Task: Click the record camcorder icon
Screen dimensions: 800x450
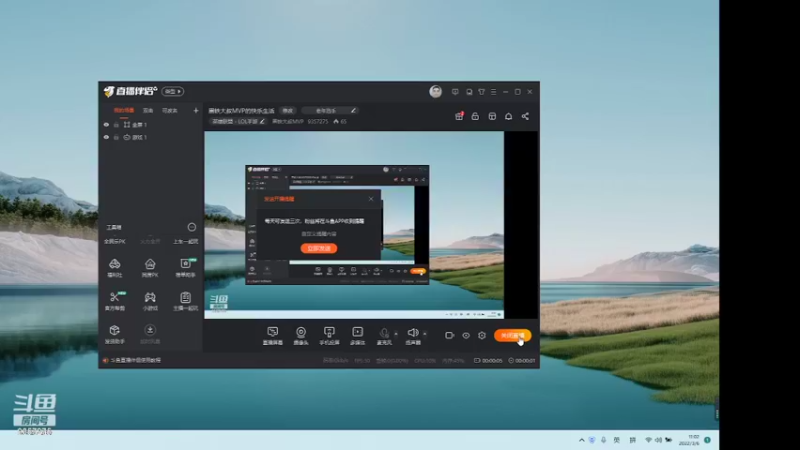Action: click(449, 335)
